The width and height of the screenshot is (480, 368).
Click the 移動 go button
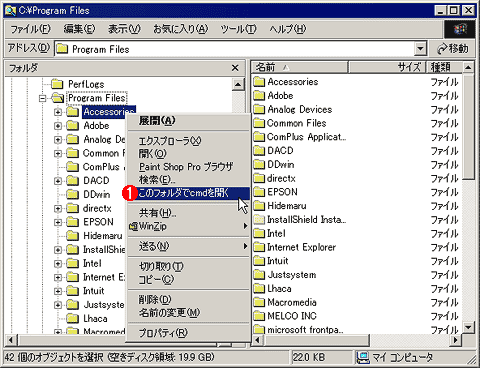453,49
